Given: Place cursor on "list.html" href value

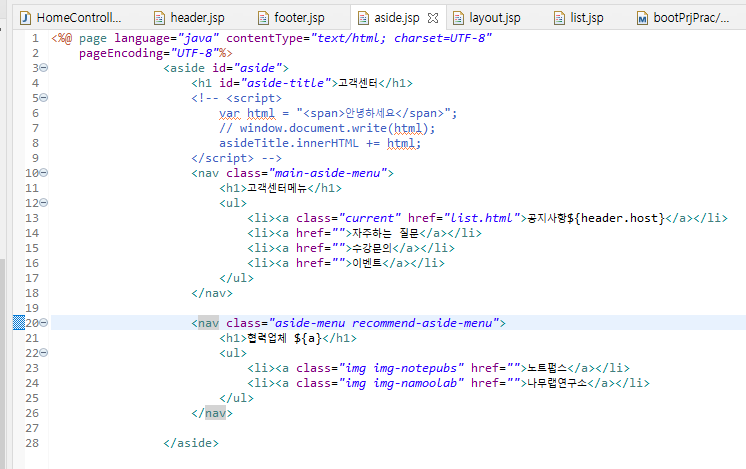Looking at the screenshot, I should pos(482,218).
